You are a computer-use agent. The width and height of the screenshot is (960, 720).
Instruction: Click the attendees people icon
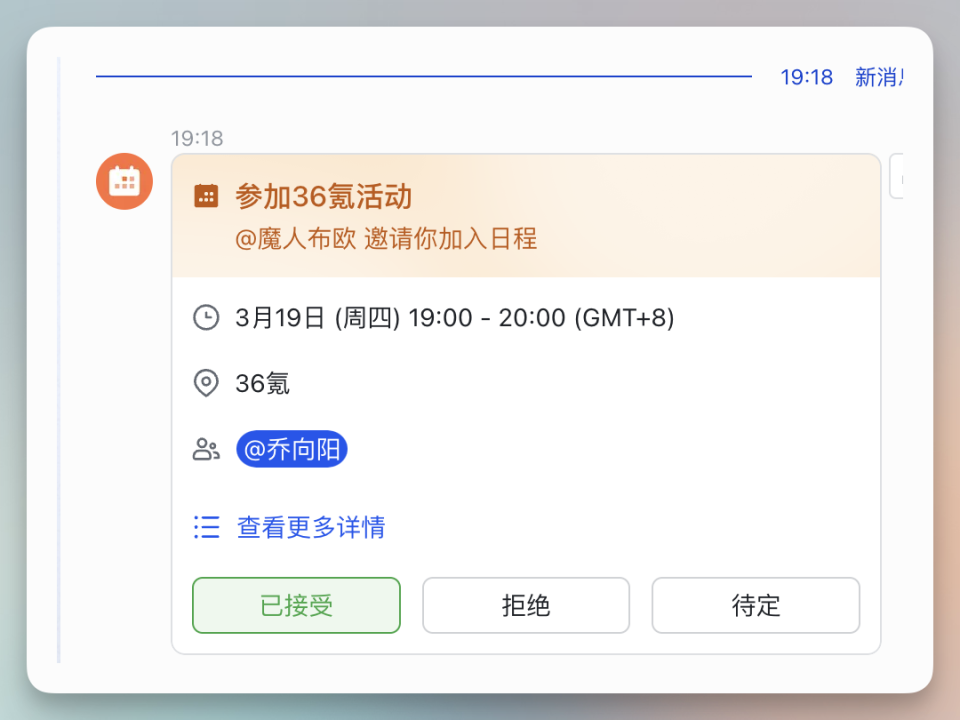206,449
